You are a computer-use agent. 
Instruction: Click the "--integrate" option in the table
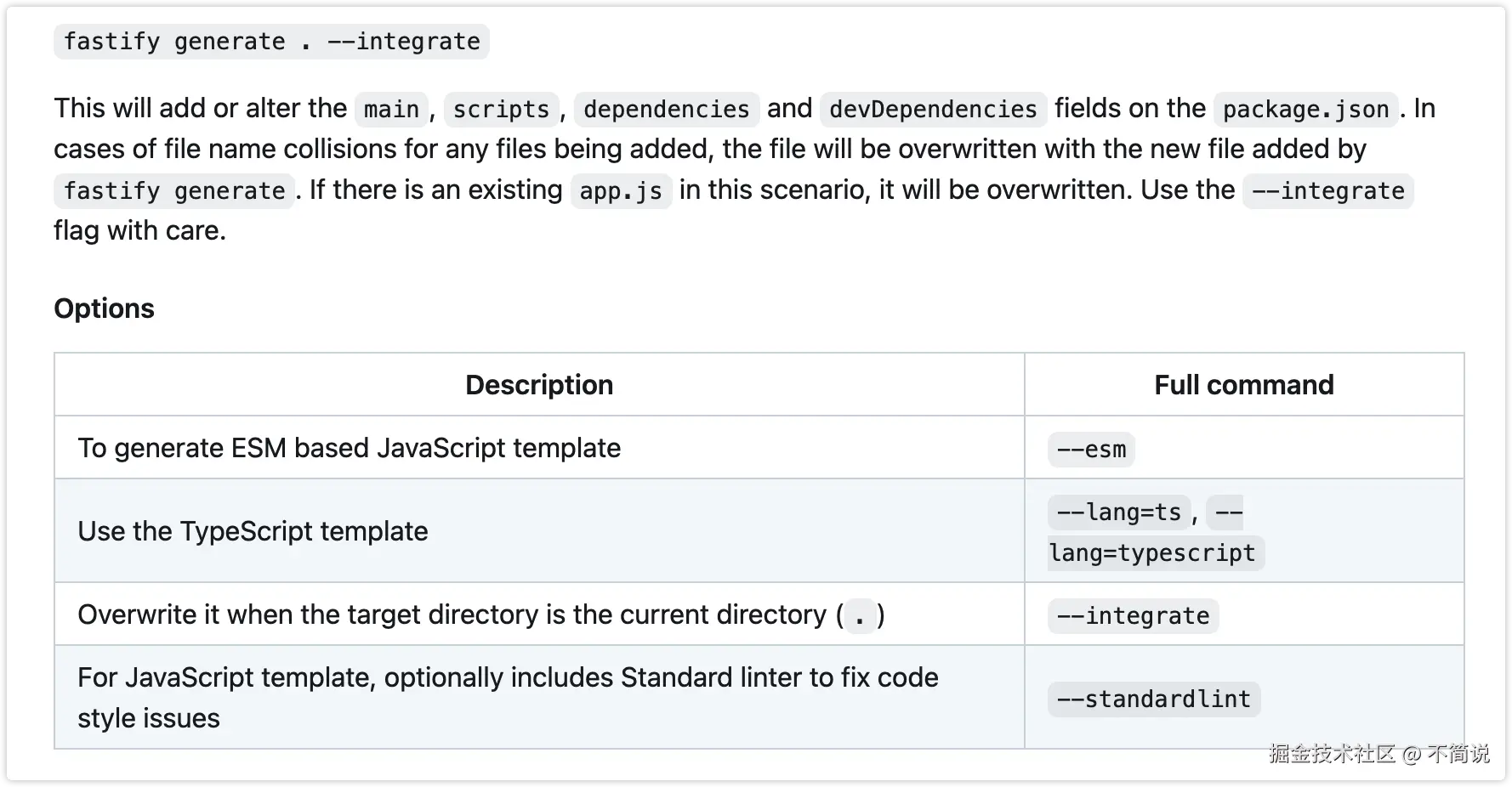pyautogui.click(x=1133, y=616)
